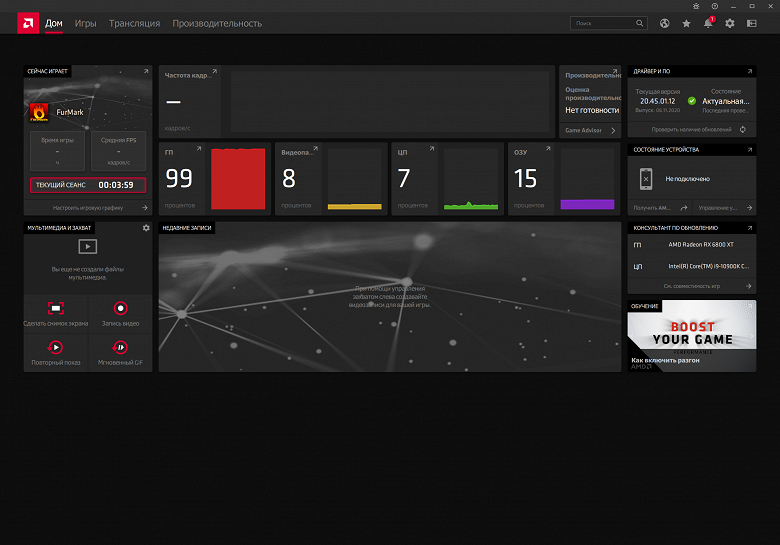Screen dimensions: 780x545
Task: Click Проверить наличие обновлений
Action: [691, 130]
